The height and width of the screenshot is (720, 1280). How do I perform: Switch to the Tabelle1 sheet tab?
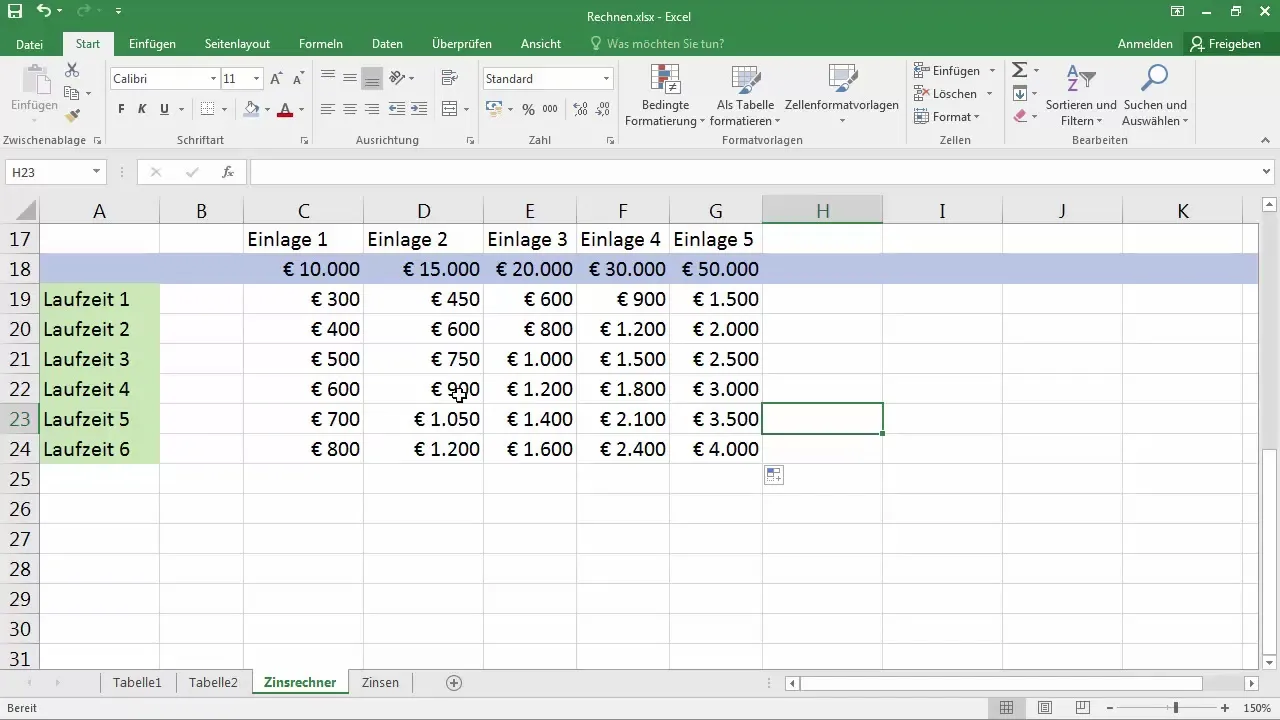tap(137, 683)
